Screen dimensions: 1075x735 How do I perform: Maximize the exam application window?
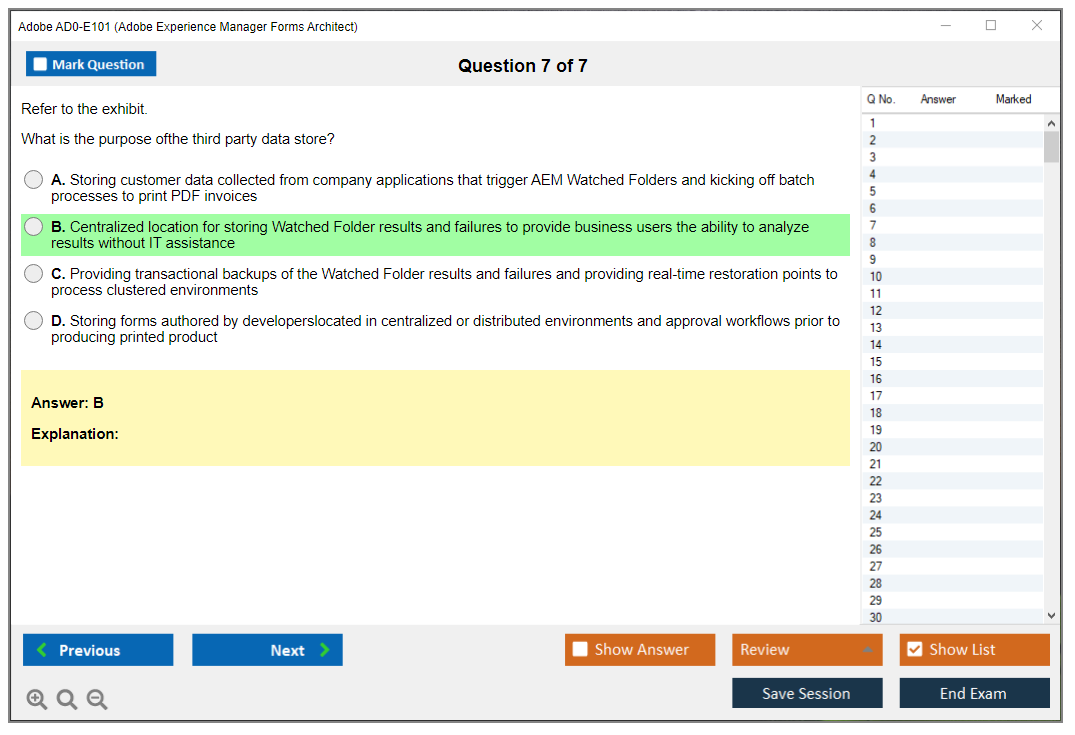click(x=991, y=26)
